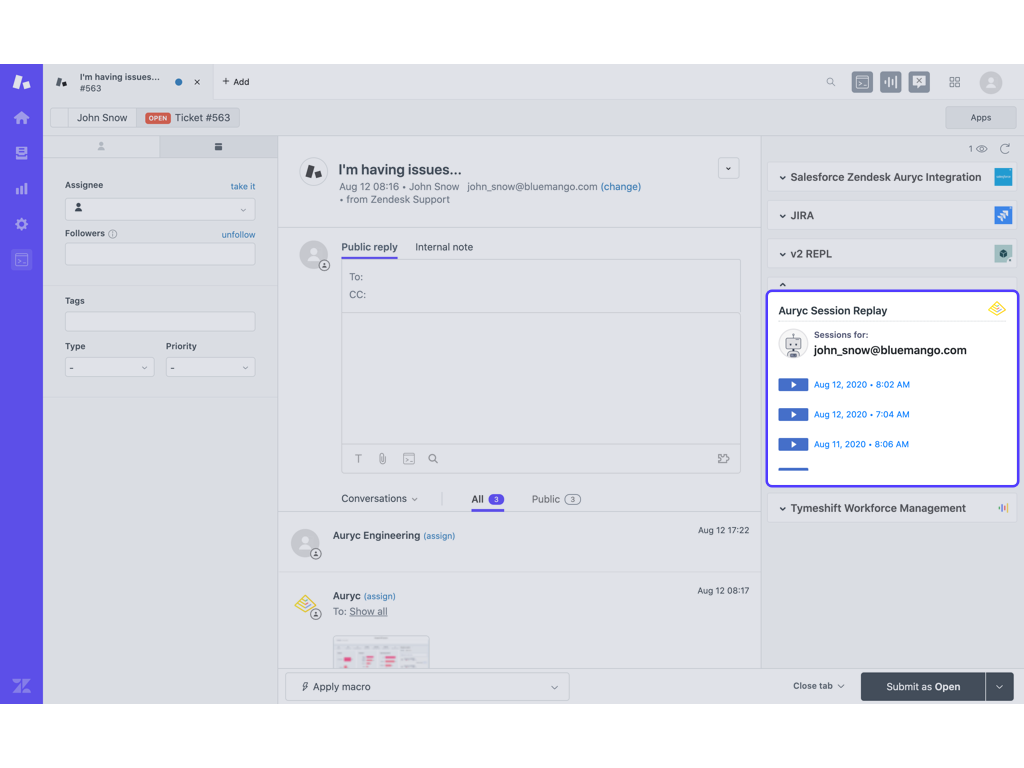The image size is (1024, 768).
Task: Click the reply message body area
Action: click(541, 378)
